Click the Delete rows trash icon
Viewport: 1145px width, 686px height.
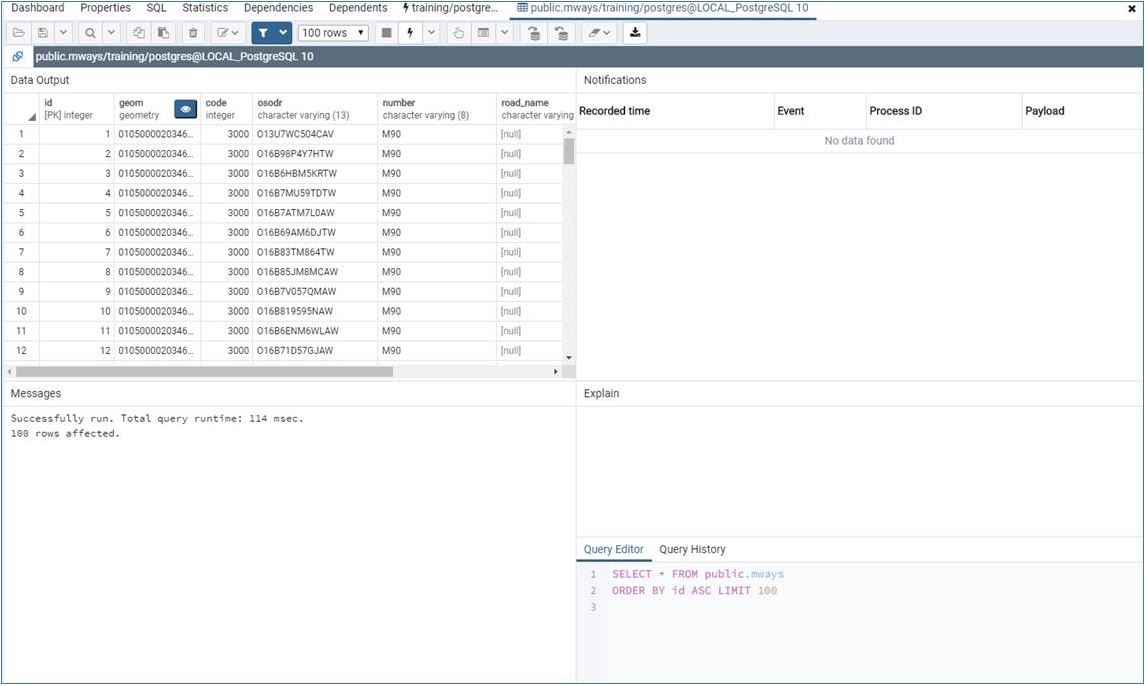click(193, 33)
